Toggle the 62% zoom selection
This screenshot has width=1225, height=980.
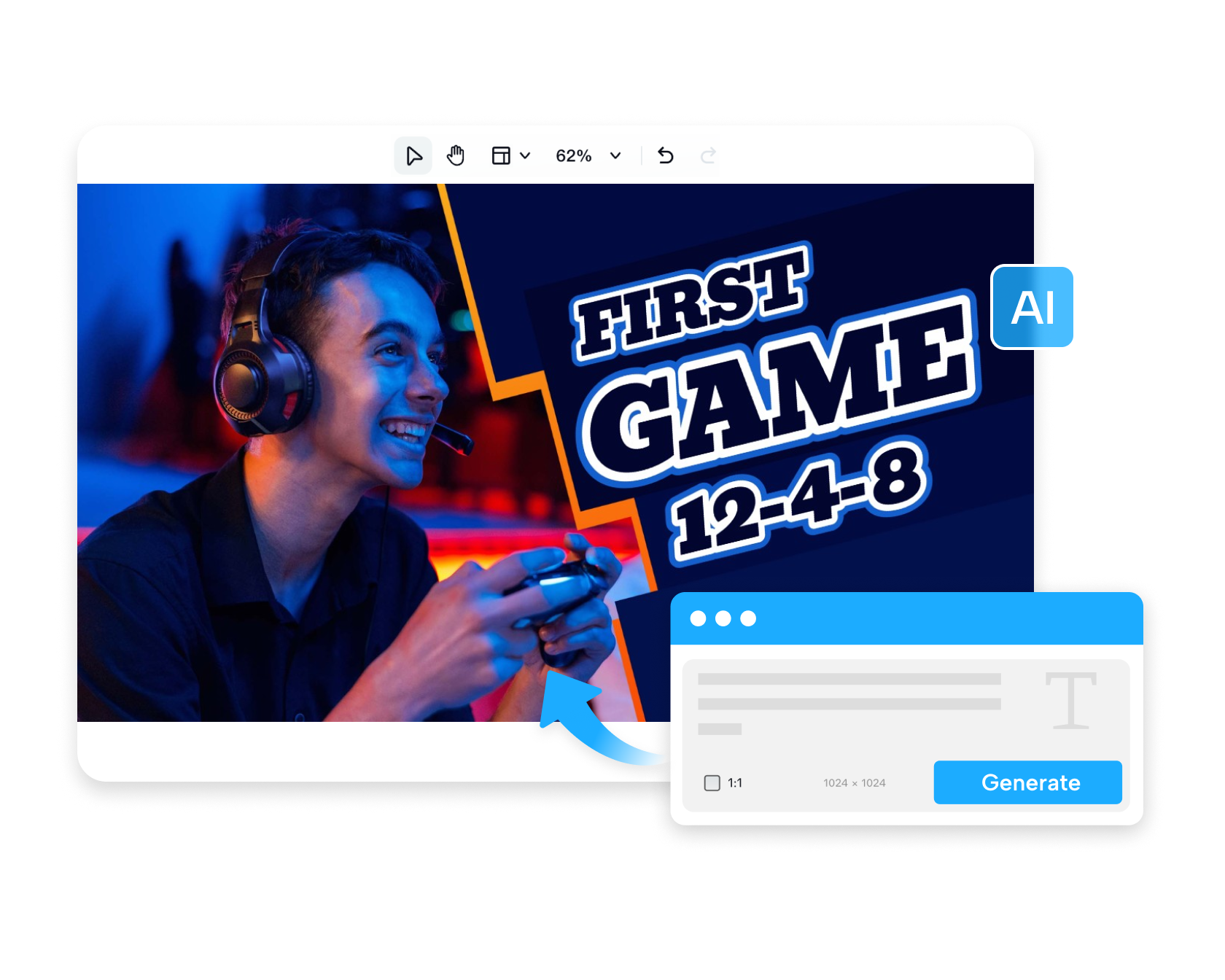tap(573, 155)
